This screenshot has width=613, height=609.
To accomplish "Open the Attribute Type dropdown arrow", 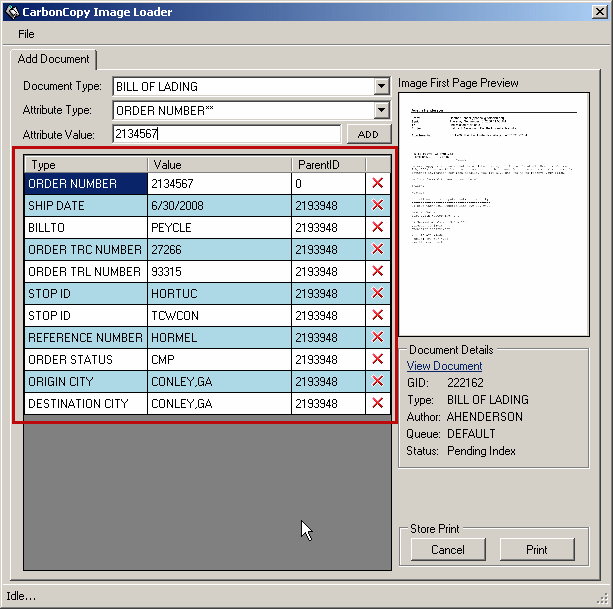I will tap(381, 110).
